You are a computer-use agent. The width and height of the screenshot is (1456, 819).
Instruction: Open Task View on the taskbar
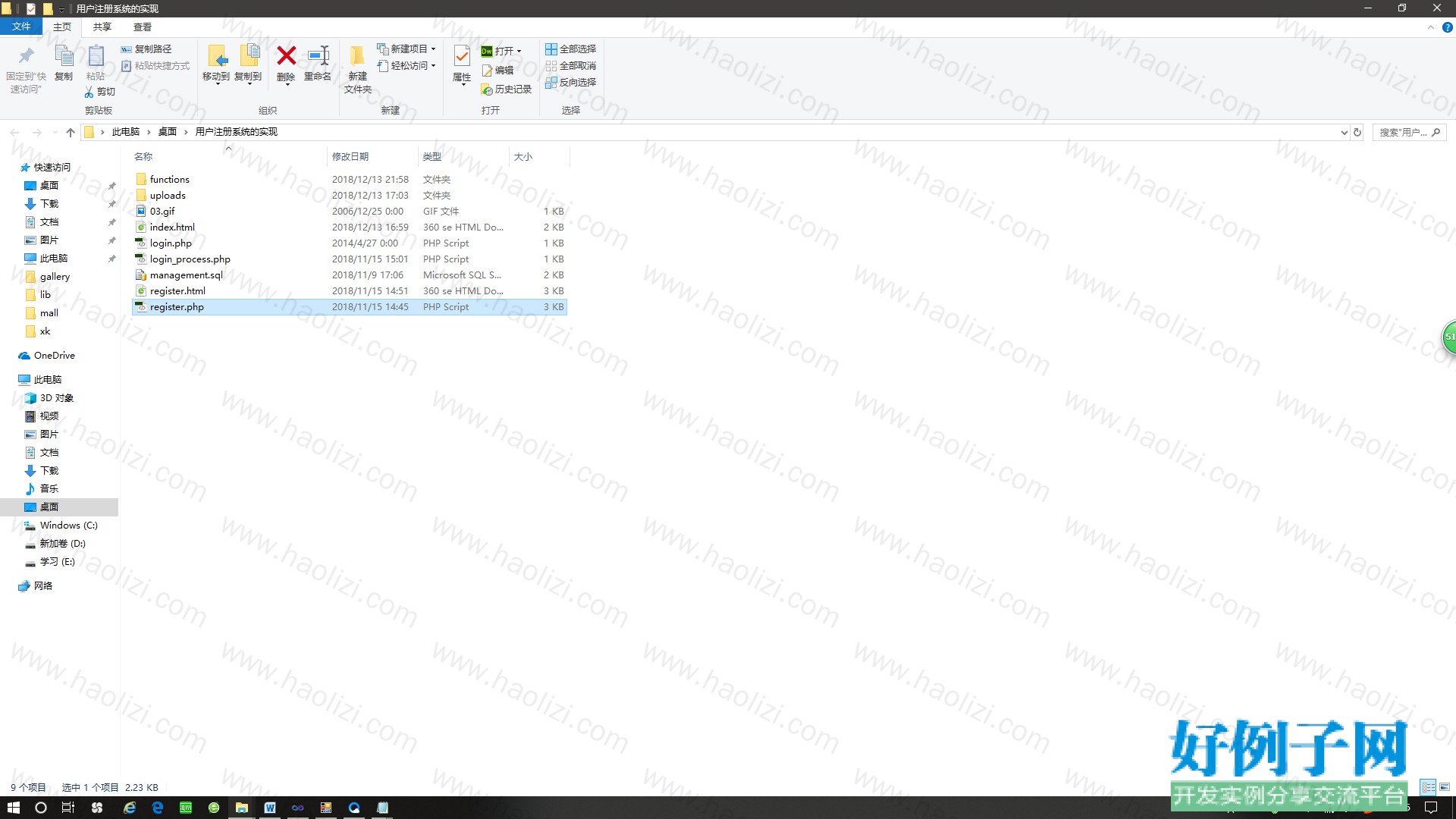click(x=68, y=808)
